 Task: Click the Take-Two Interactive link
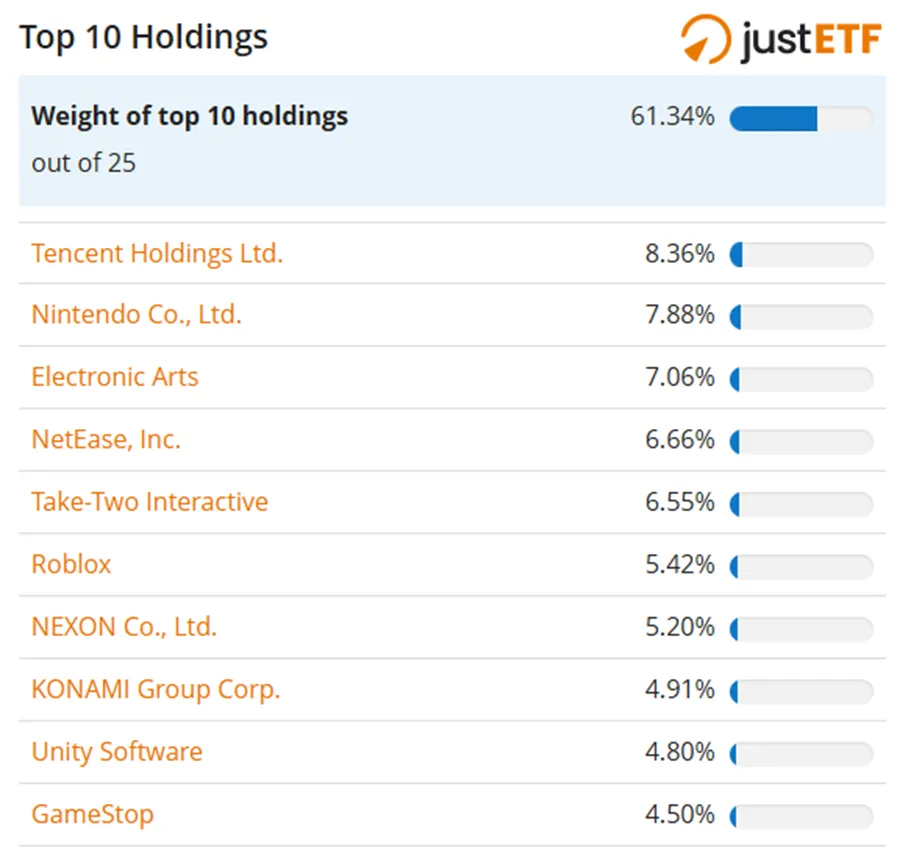coord(150,502)
